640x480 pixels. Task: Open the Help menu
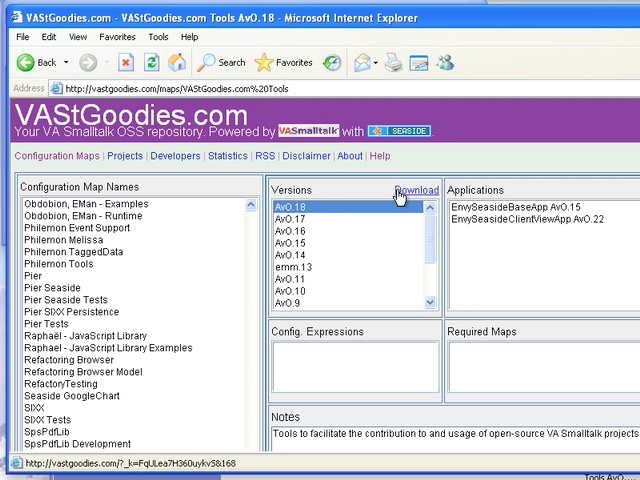(x=189, y=37)
